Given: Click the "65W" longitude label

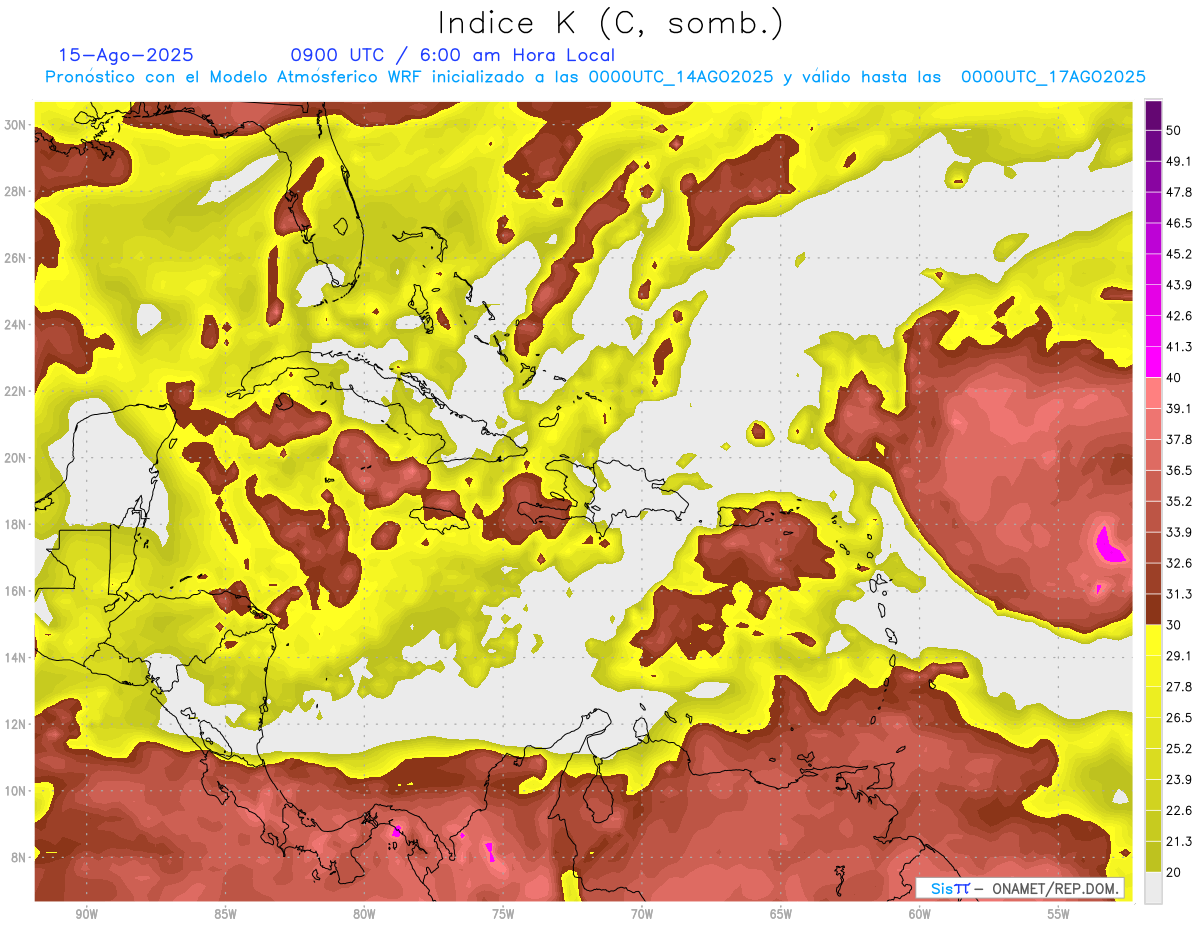Looking at the screenshot, I should point(781,914).
